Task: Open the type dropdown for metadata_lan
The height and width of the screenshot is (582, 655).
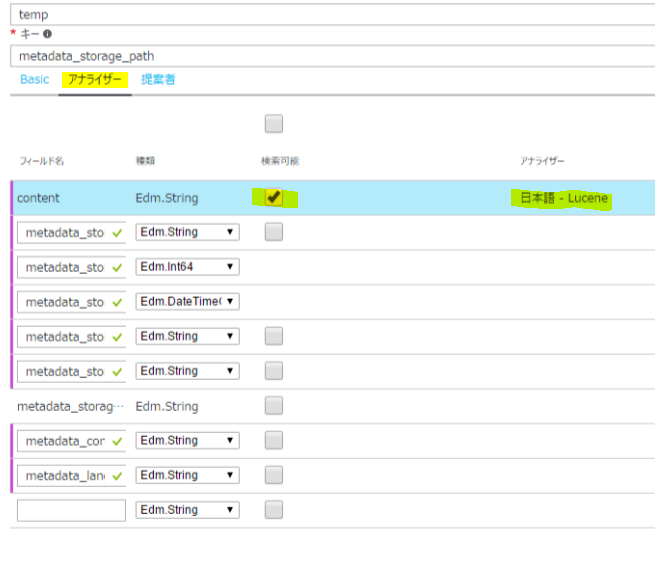Action: (x=188, y=475)
